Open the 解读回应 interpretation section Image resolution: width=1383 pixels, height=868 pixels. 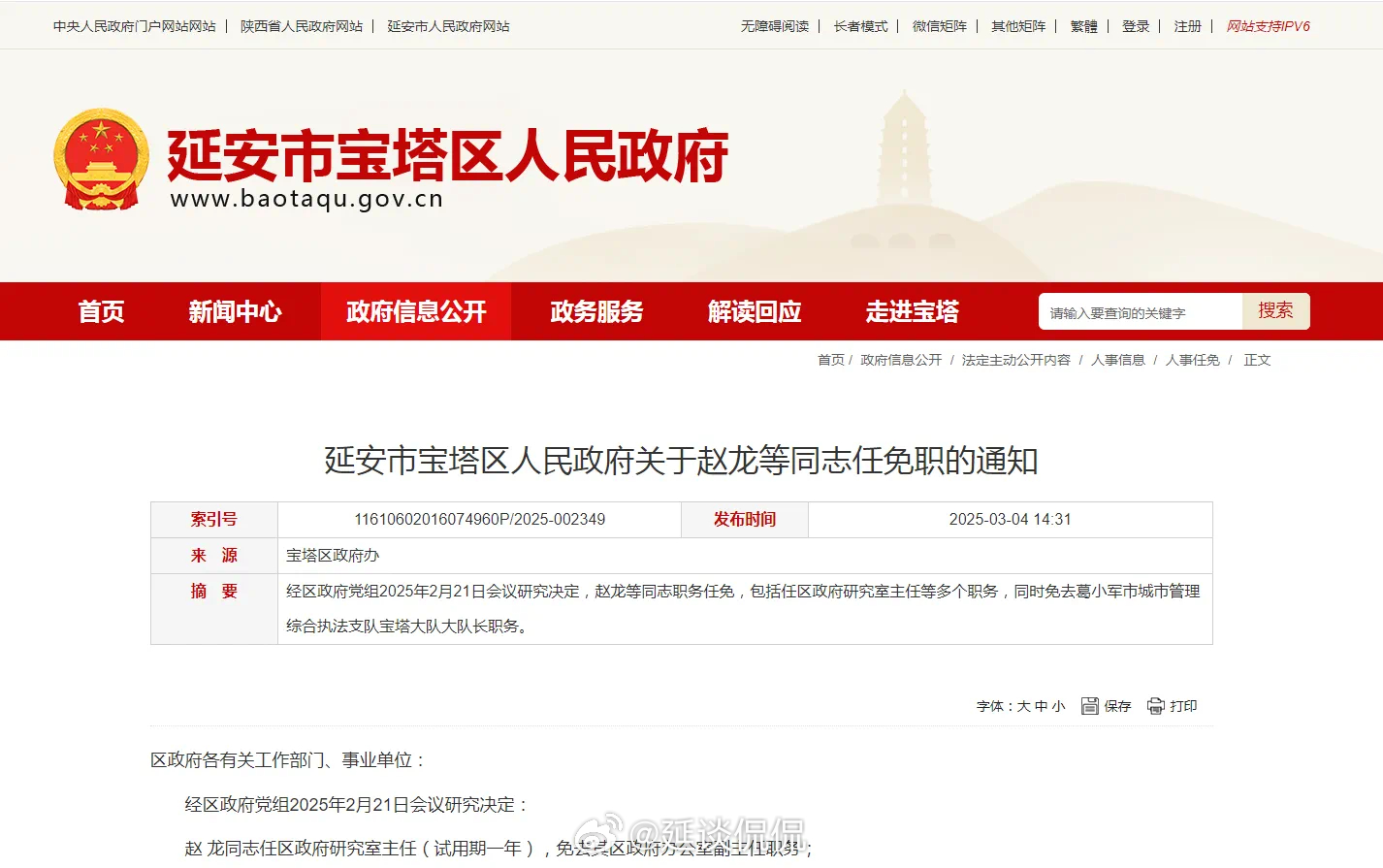(755, 311)
